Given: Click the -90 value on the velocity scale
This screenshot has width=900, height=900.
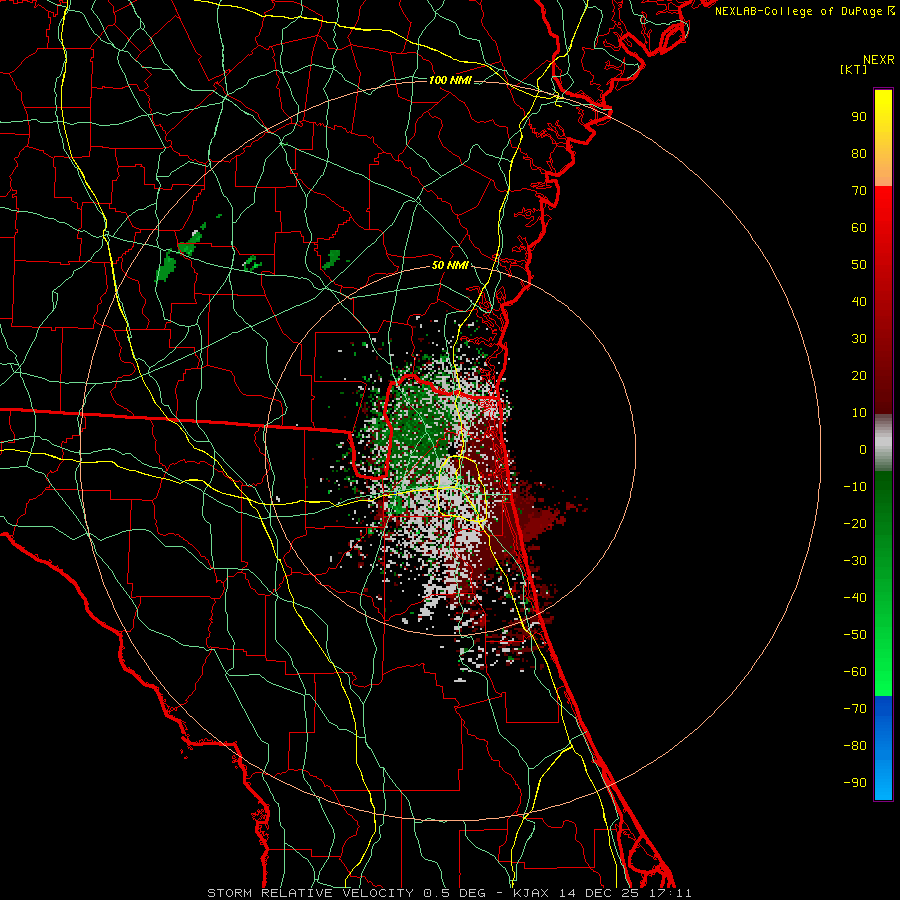Looking at the screenshot, I should 855,783.
